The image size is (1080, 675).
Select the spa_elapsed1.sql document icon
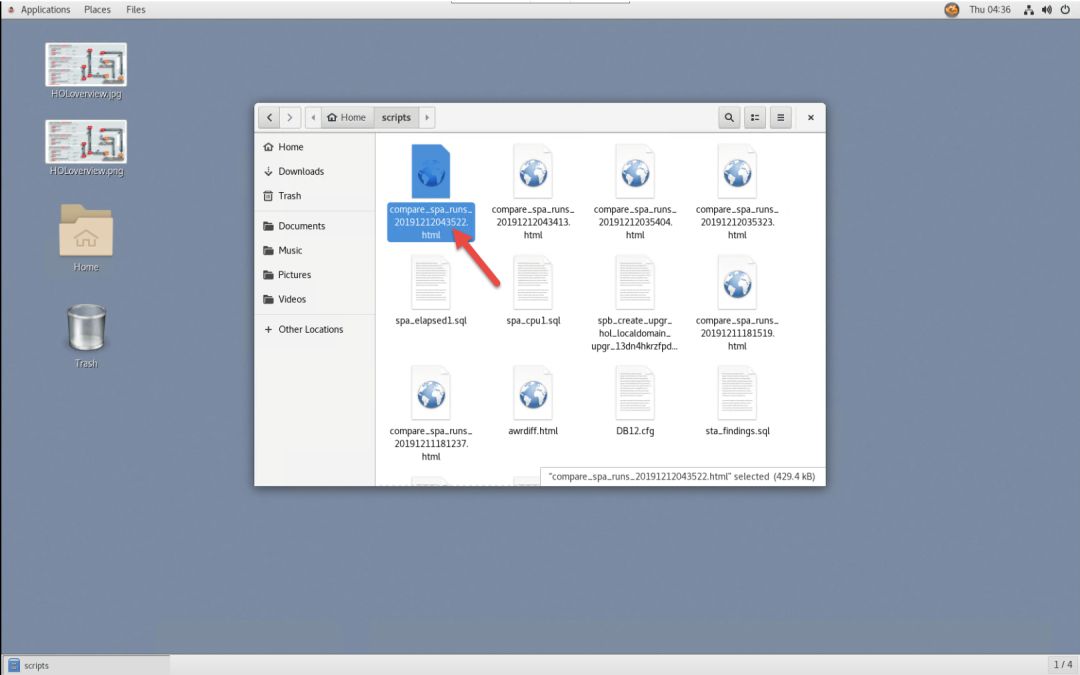(430, 282)
